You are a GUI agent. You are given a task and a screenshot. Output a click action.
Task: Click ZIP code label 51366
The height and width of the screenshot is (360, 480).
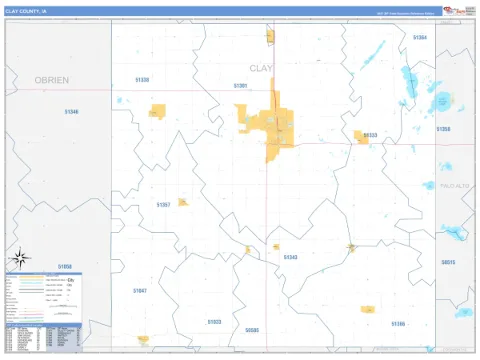(x=398, y=324)
